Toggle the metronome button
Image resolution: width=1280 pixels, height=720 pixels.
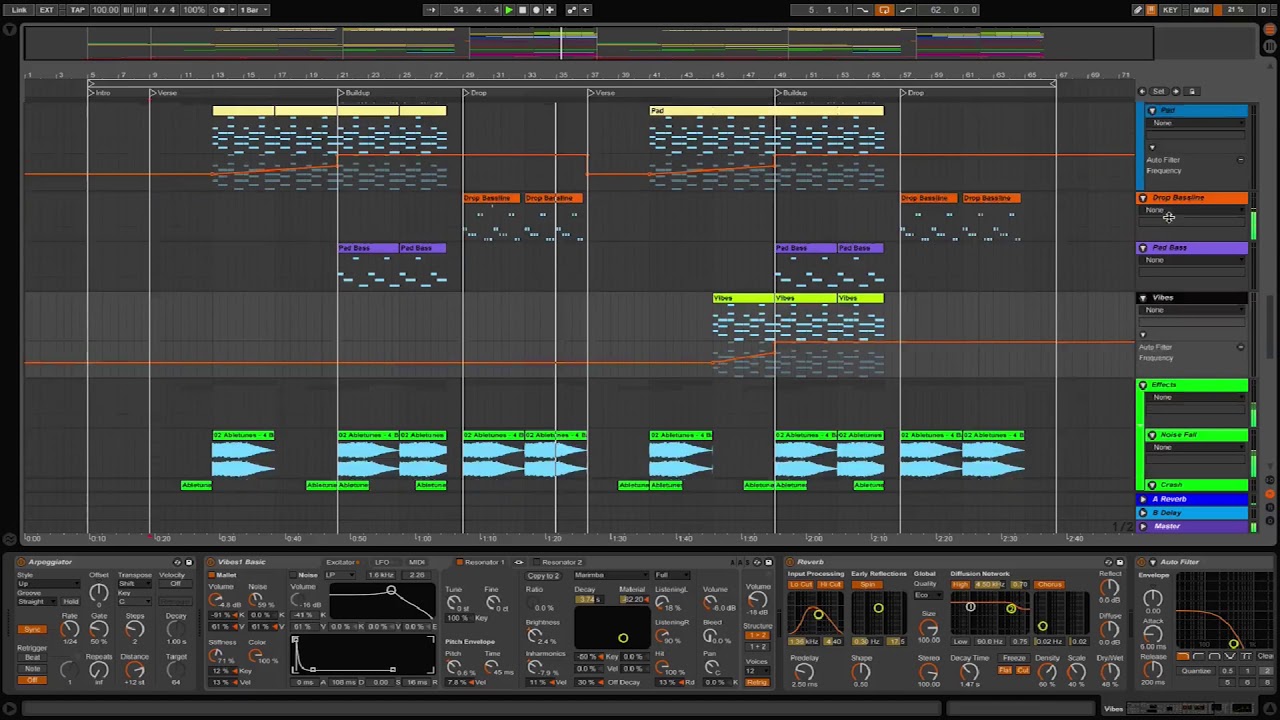click(221, 10)
